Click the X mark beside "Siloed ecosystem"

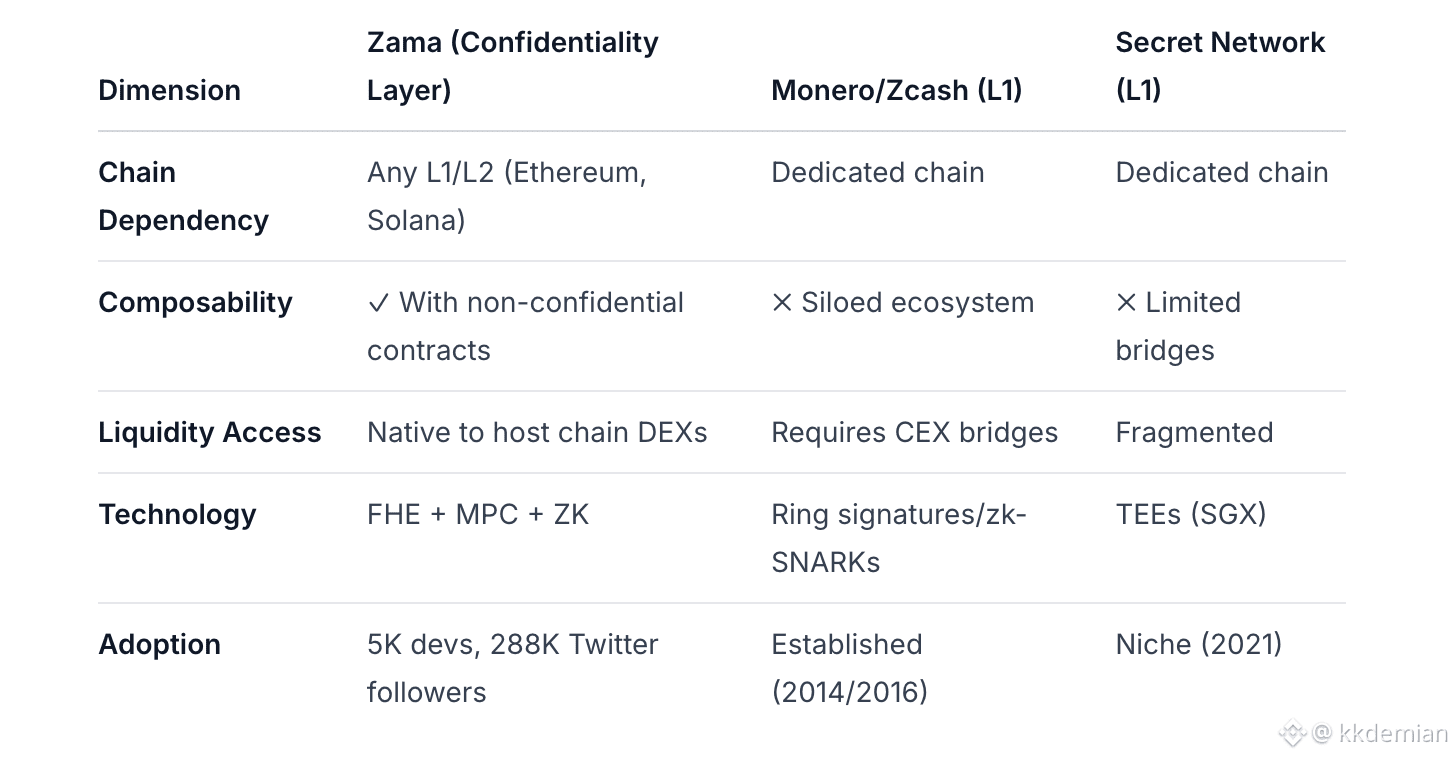pos(782,303)
